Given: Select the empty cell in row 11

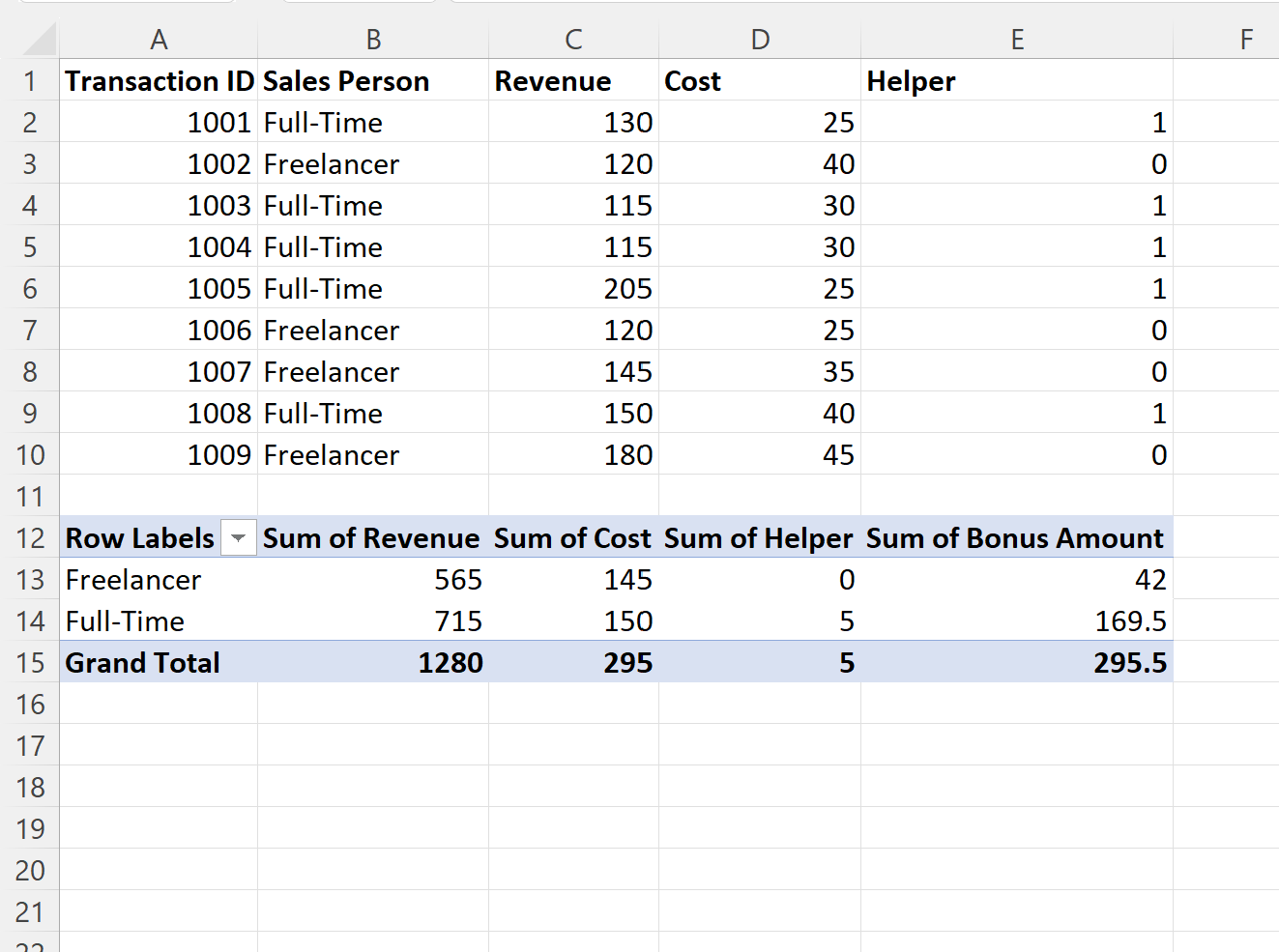Looking at the screenshot, I should (x=159, y=496).
